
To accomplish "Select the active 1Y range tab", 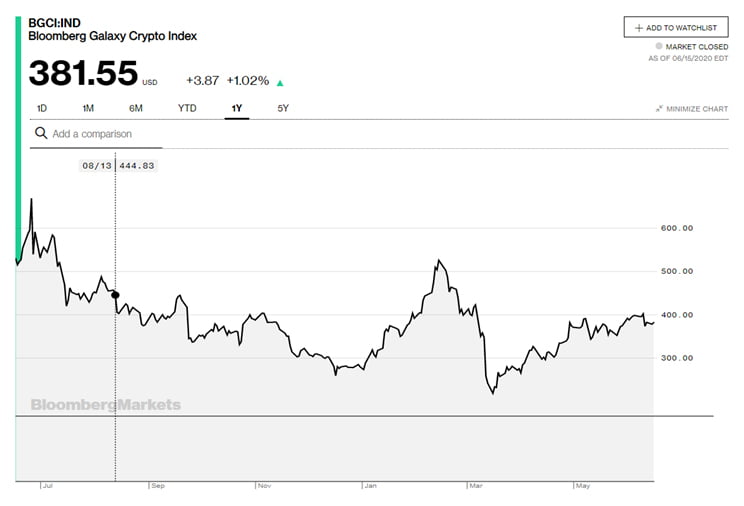I will tap(237, 109).
